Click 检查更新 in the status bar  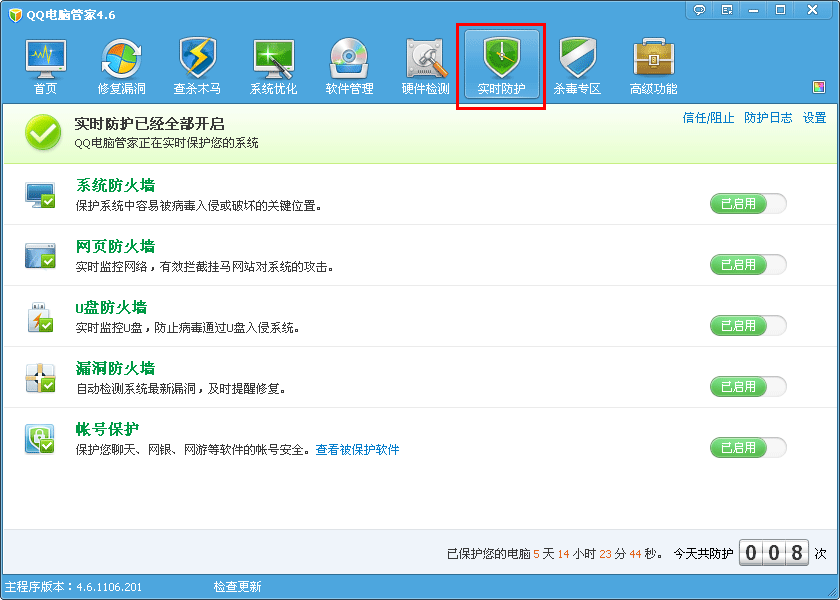pos(237,587)
